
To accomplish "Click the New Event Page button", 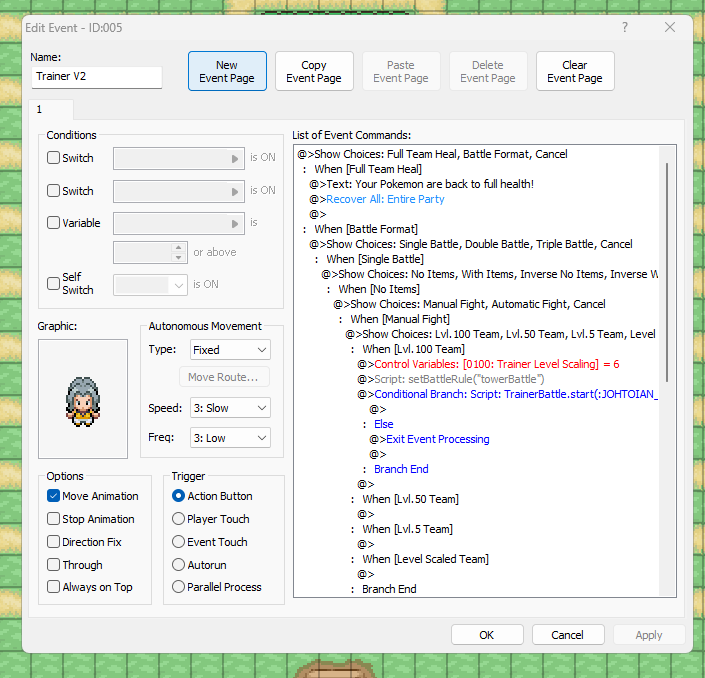I will click(227, 72).
